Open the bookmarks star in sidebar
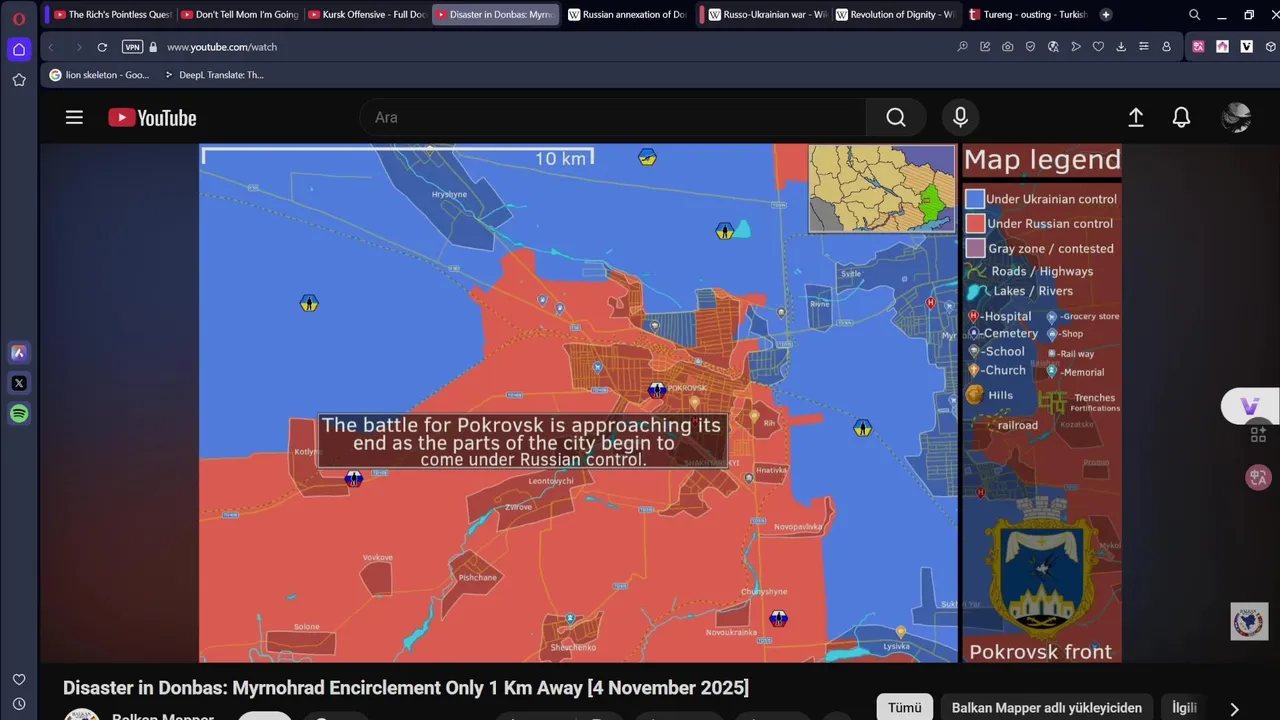Viewport: 1280px width, 720px height. [19, 80]
